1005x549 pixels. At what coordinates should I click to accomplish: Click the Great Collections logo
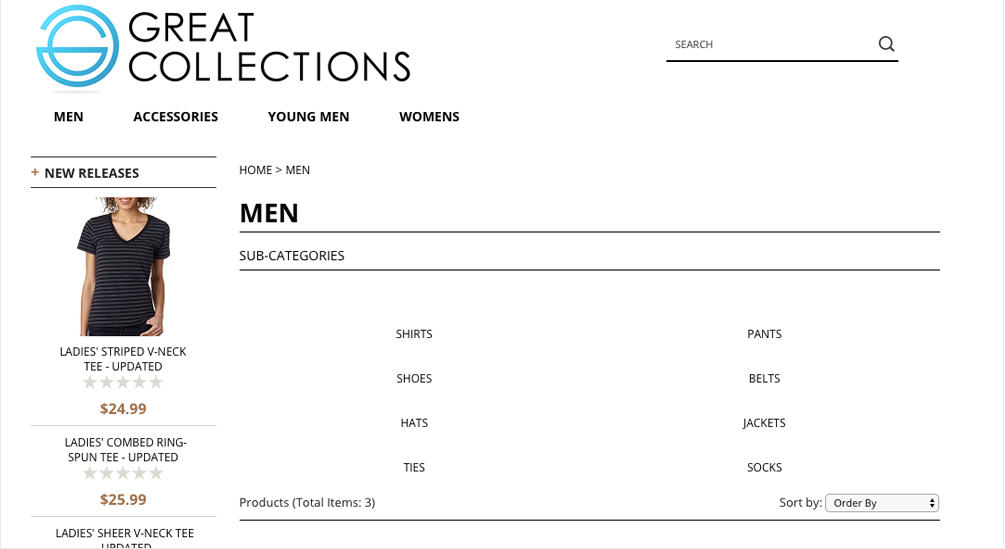point(223,47)
